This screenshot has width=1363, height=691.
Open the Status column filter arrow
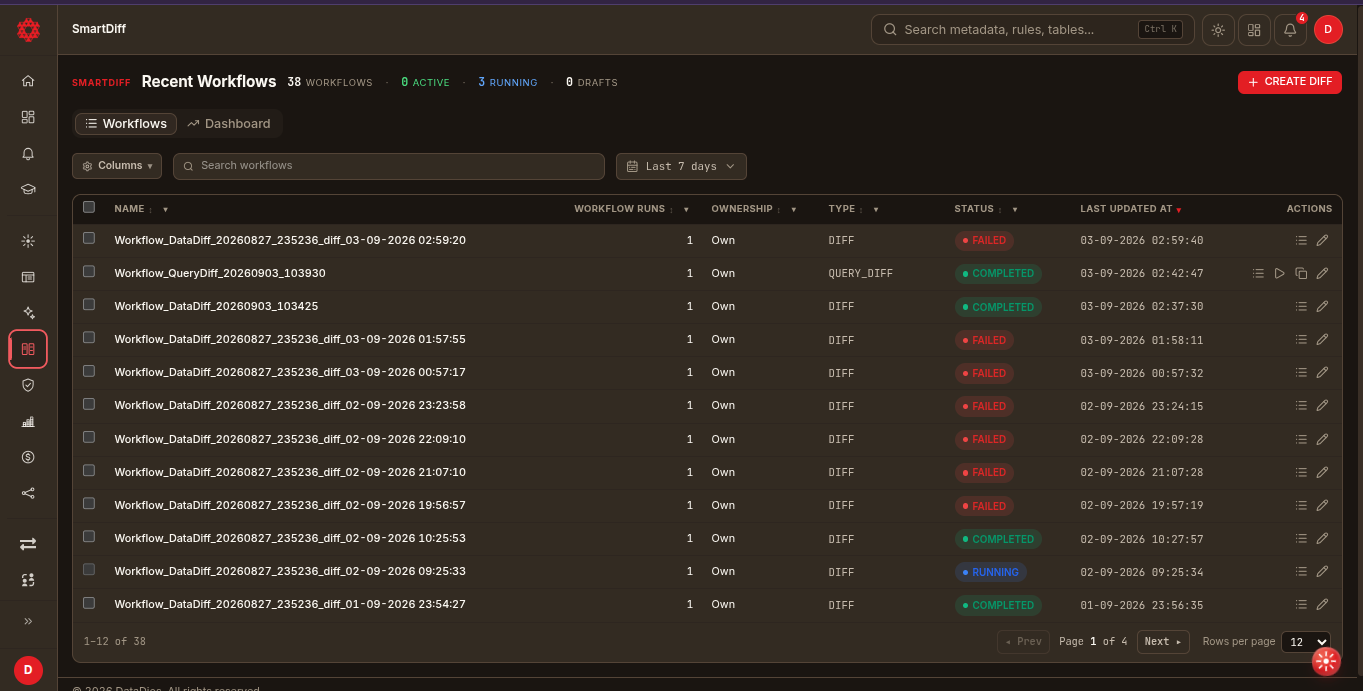pos(1015,210)
